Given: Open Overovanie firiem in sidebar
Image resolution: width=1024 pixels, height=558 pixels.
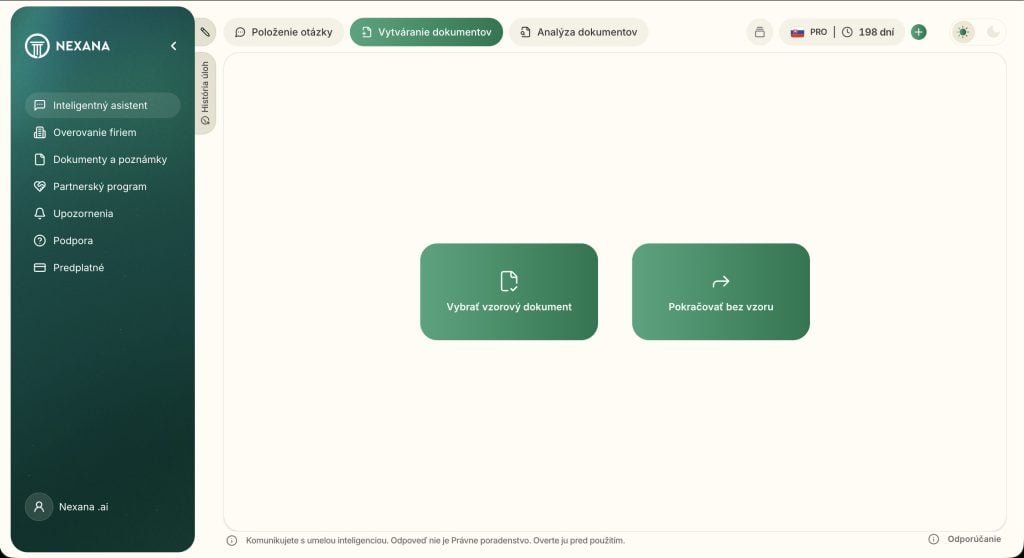Looking at the screenshot, I should [94, 132].
